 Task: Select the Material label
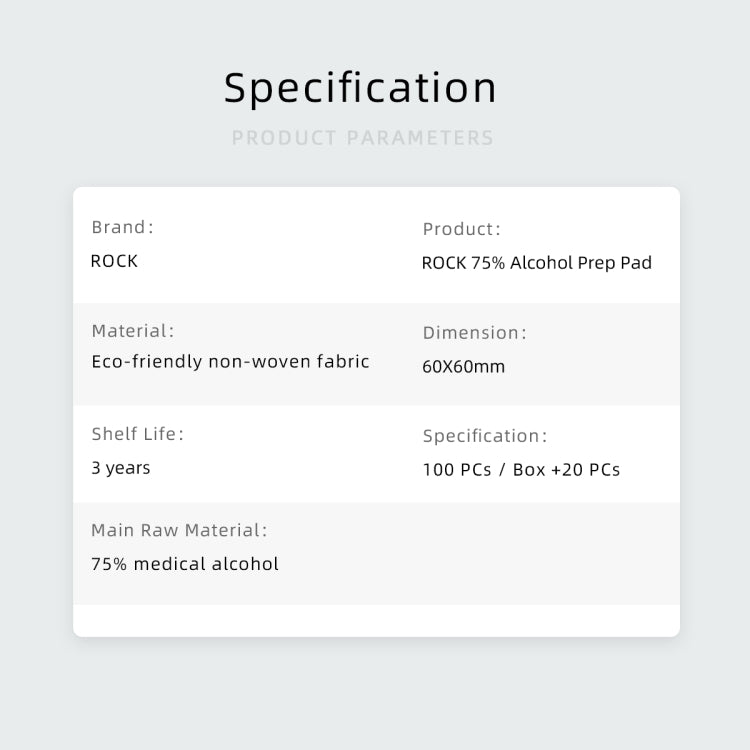(x=133, y=331)
